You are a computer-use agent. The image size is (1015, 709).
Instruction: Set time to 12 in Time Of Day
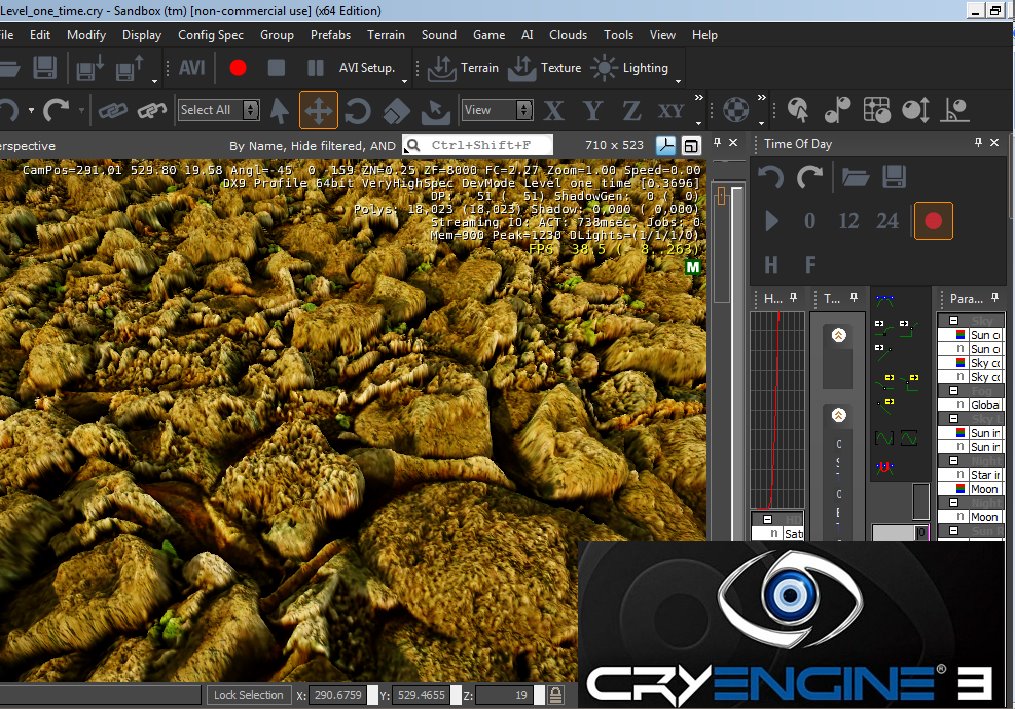[x=849, y=221]
